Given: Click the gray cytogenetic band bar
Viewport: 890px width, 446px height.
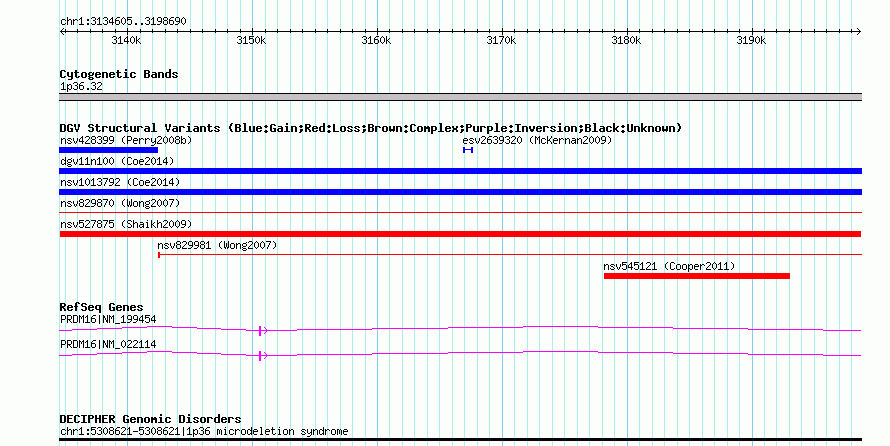Looking at the screenshot, I should (460, 97).
